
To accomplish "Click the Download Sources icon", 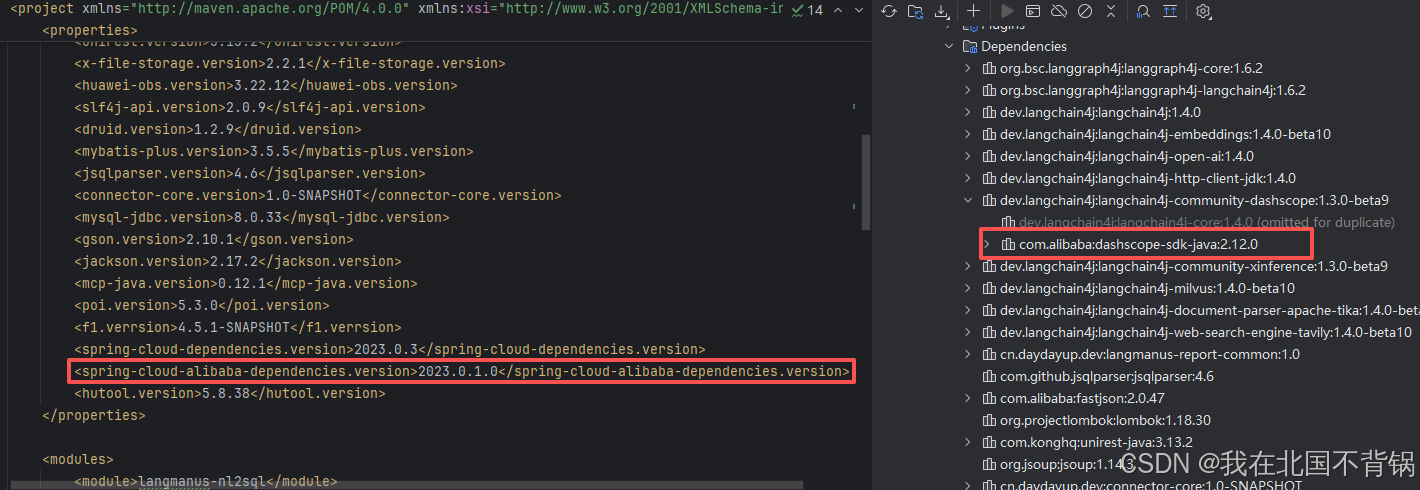I will [941, 11].
